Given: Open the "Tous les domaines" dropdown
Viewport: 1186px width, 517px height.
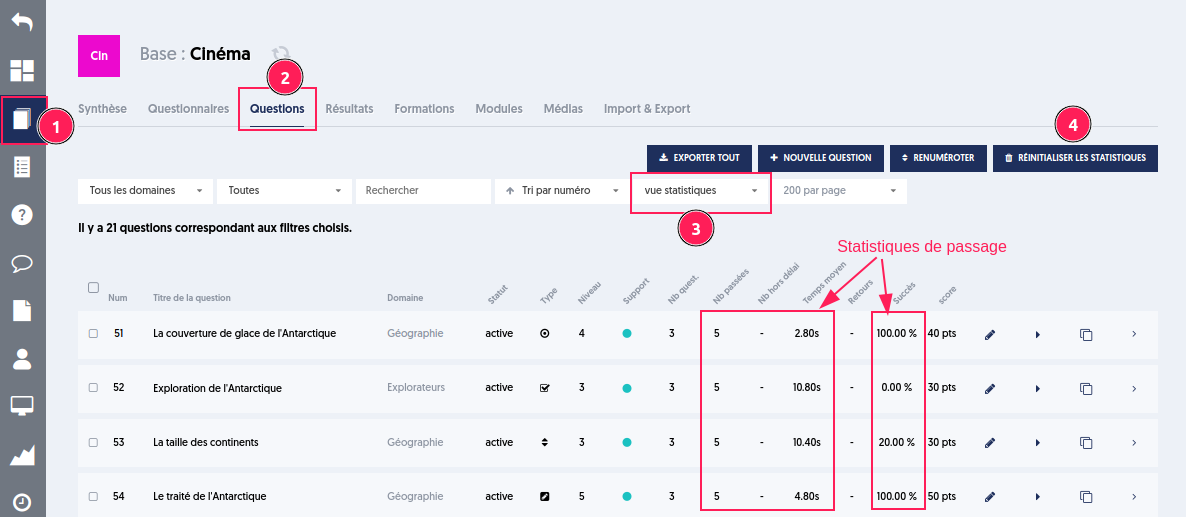Looking at the screenshot, I should click(x=145, y=190).
